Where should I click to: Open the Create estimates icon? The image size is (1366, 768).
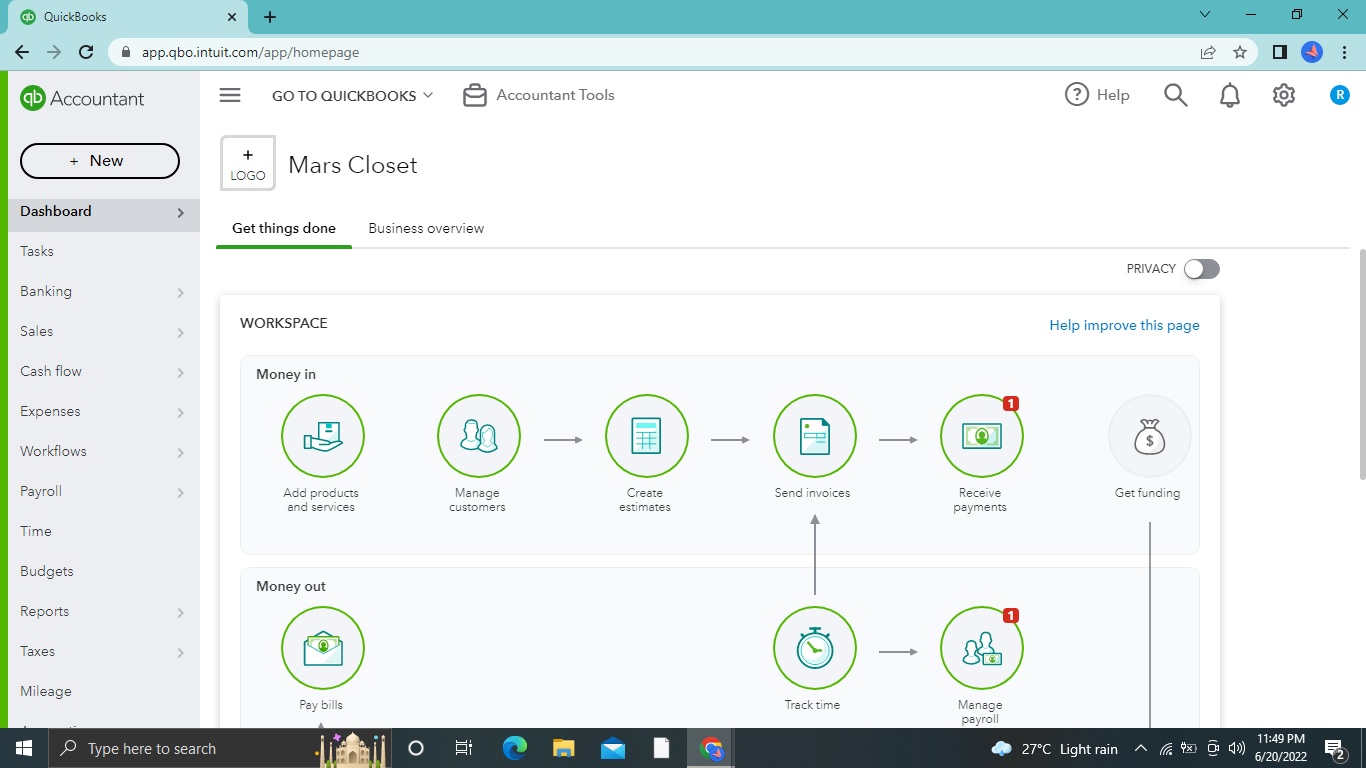pos(647,436)
